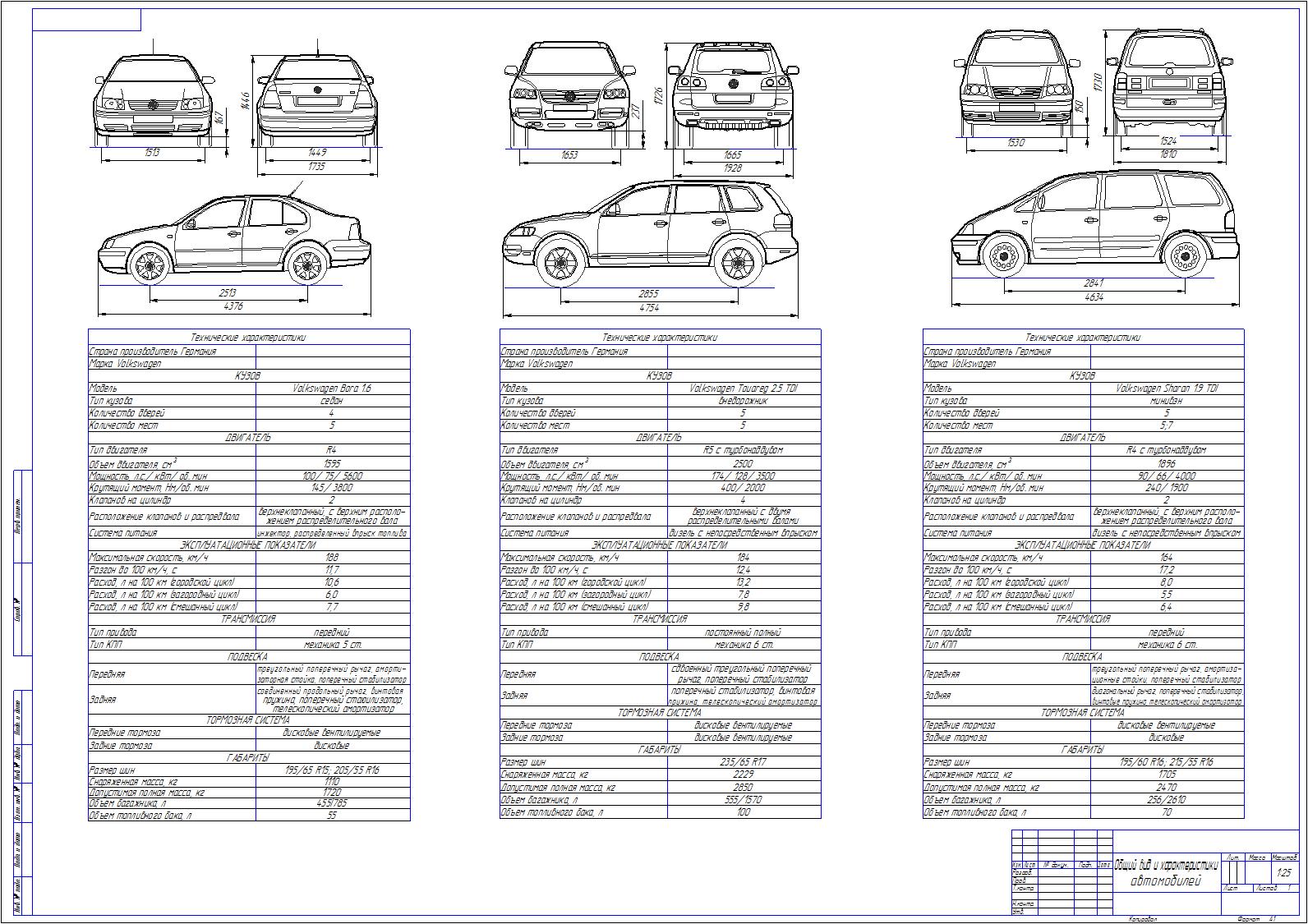Select the "Volkswagen Sharan 1.9 TDI" model cell
Screen dimensions: 1308x924
click(x=1167, y=388)
